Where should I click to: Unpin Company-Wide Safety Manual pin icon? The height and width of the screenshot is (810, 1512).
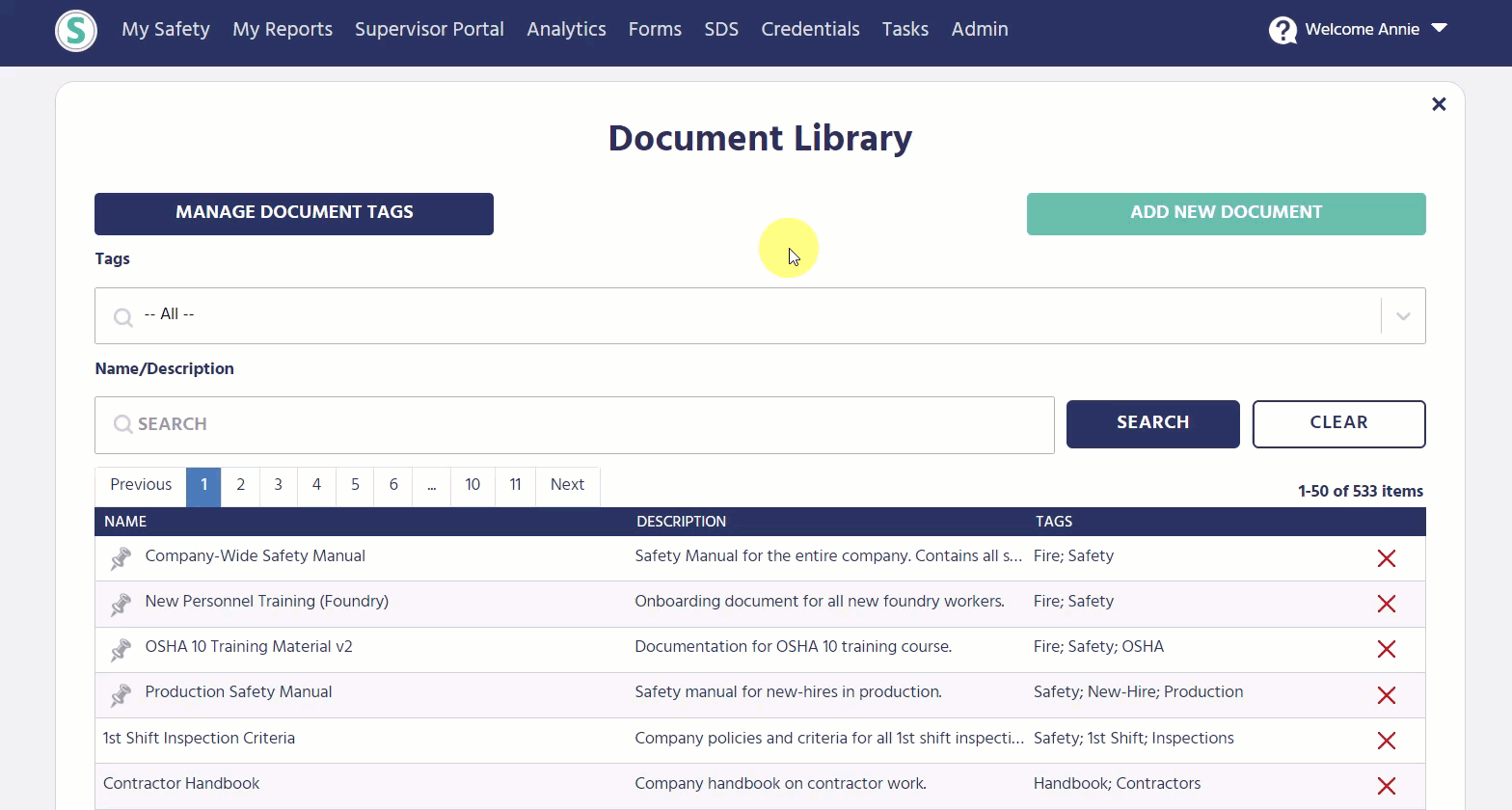[121, 558]
